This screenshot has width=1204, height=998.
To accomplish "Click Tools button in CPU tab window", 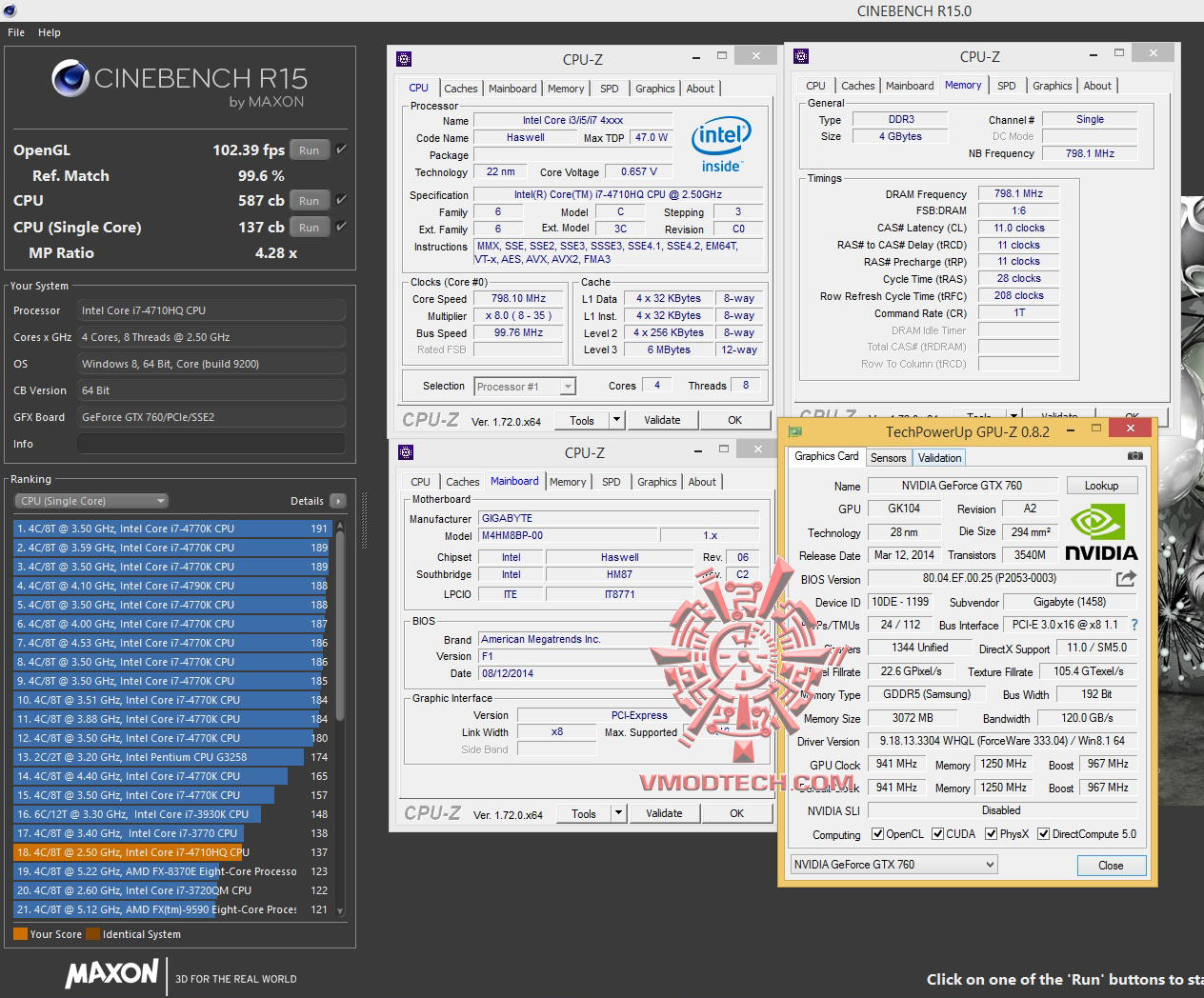I will [582, 420].
